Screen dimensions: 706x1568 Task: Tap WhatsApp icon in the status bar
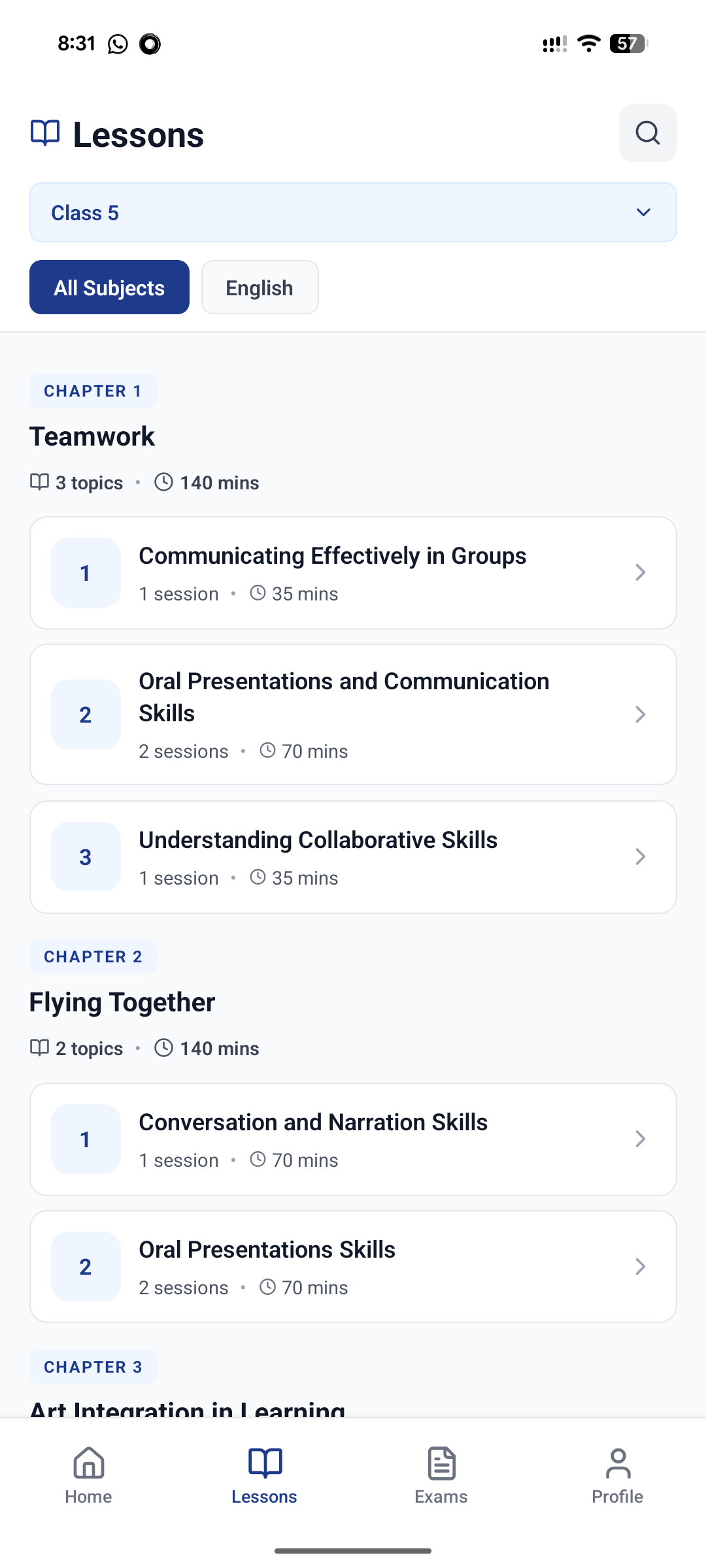118,44
